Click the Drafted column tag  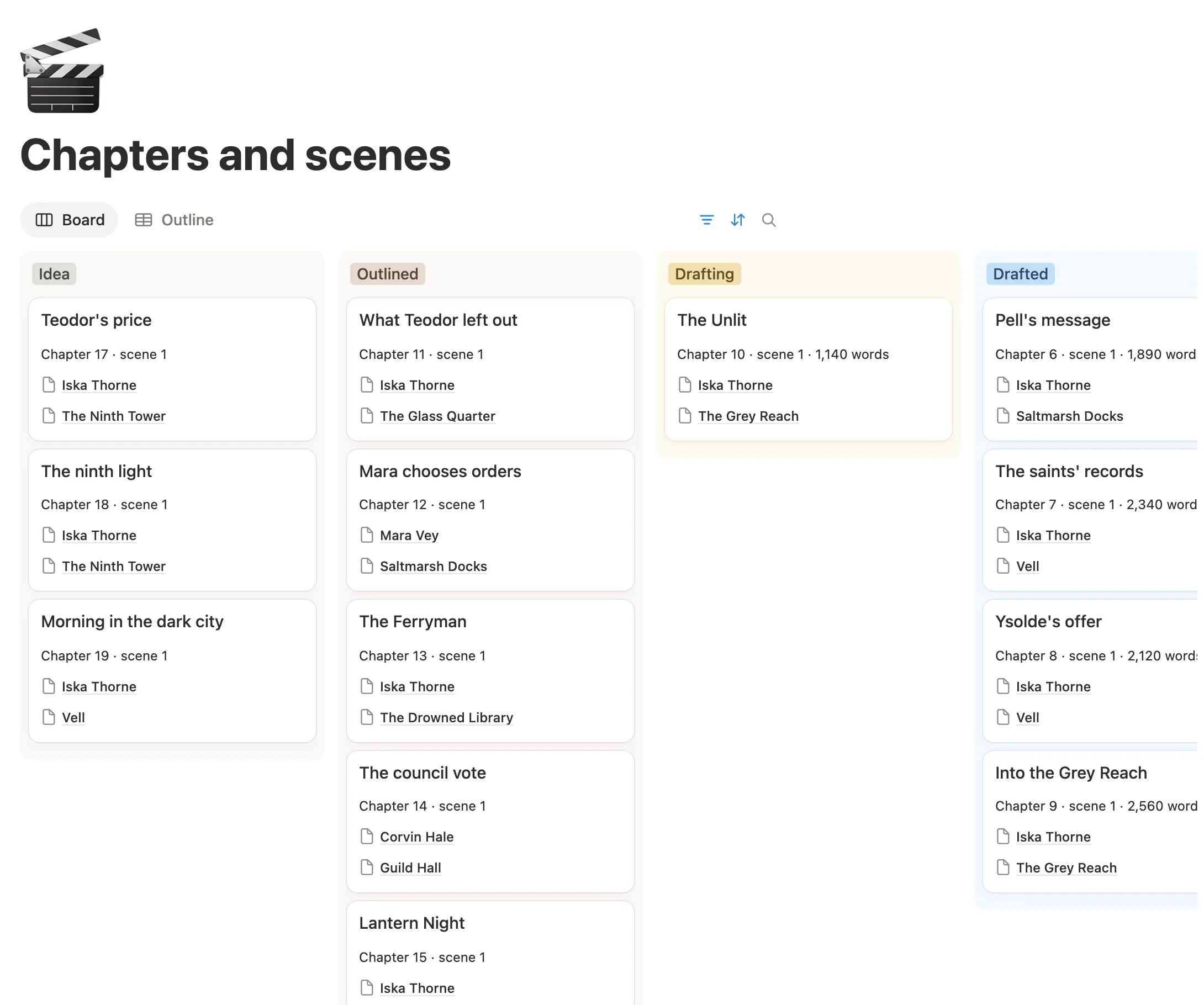(x=1020, y=274)
